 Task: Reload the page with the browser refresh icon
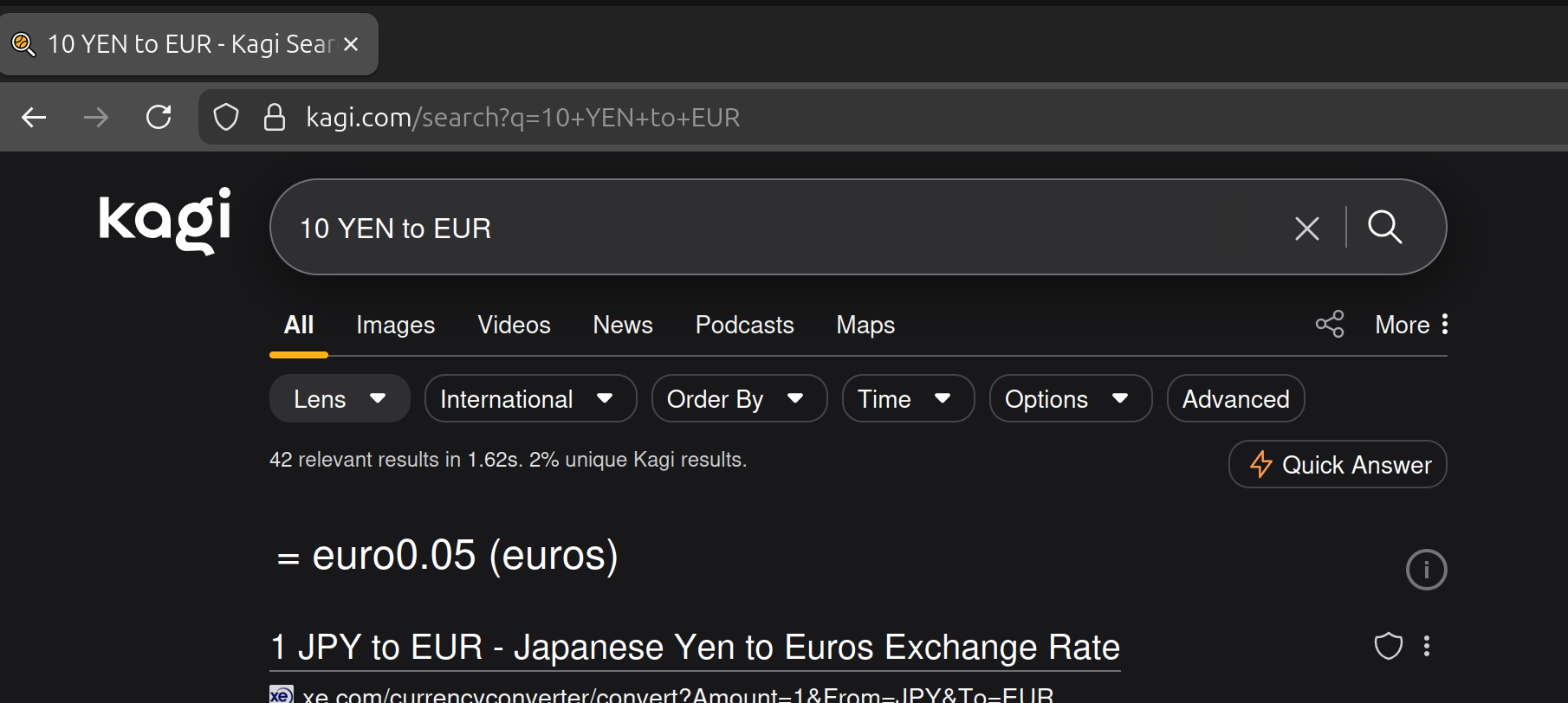[159, 117]
